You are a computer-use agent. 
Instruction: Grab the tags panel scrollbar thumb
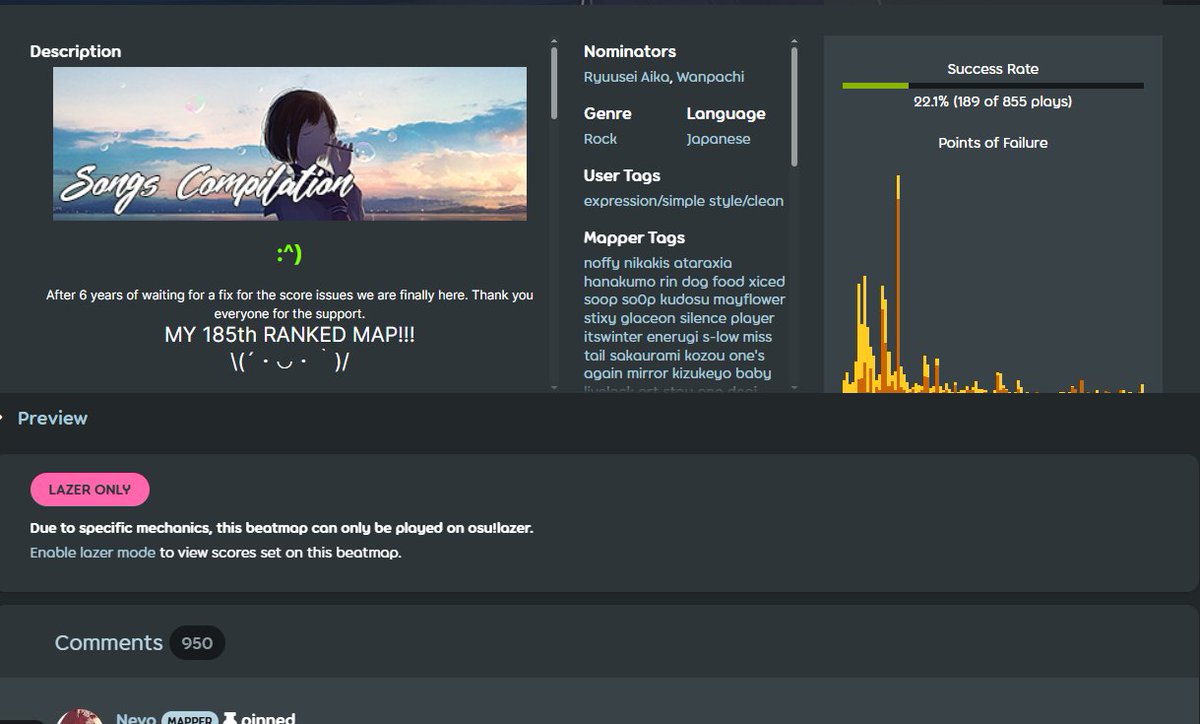794,107
